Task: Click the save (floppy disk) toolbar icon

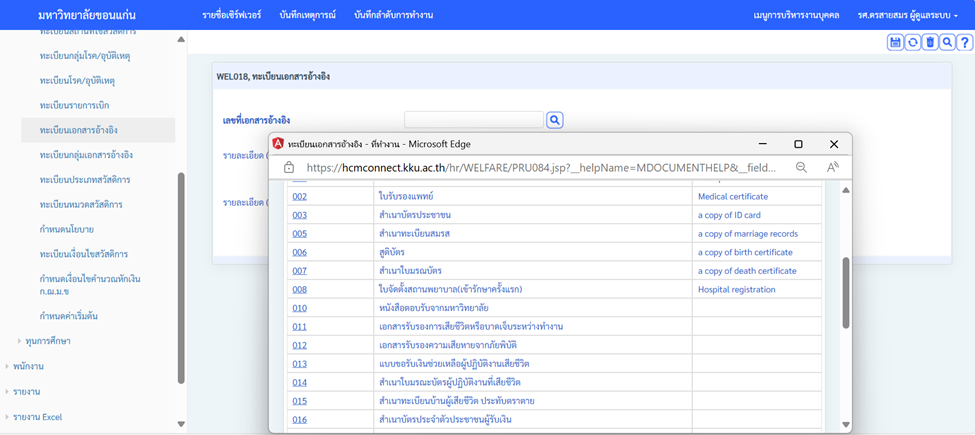Action: (x=896, y=42)
